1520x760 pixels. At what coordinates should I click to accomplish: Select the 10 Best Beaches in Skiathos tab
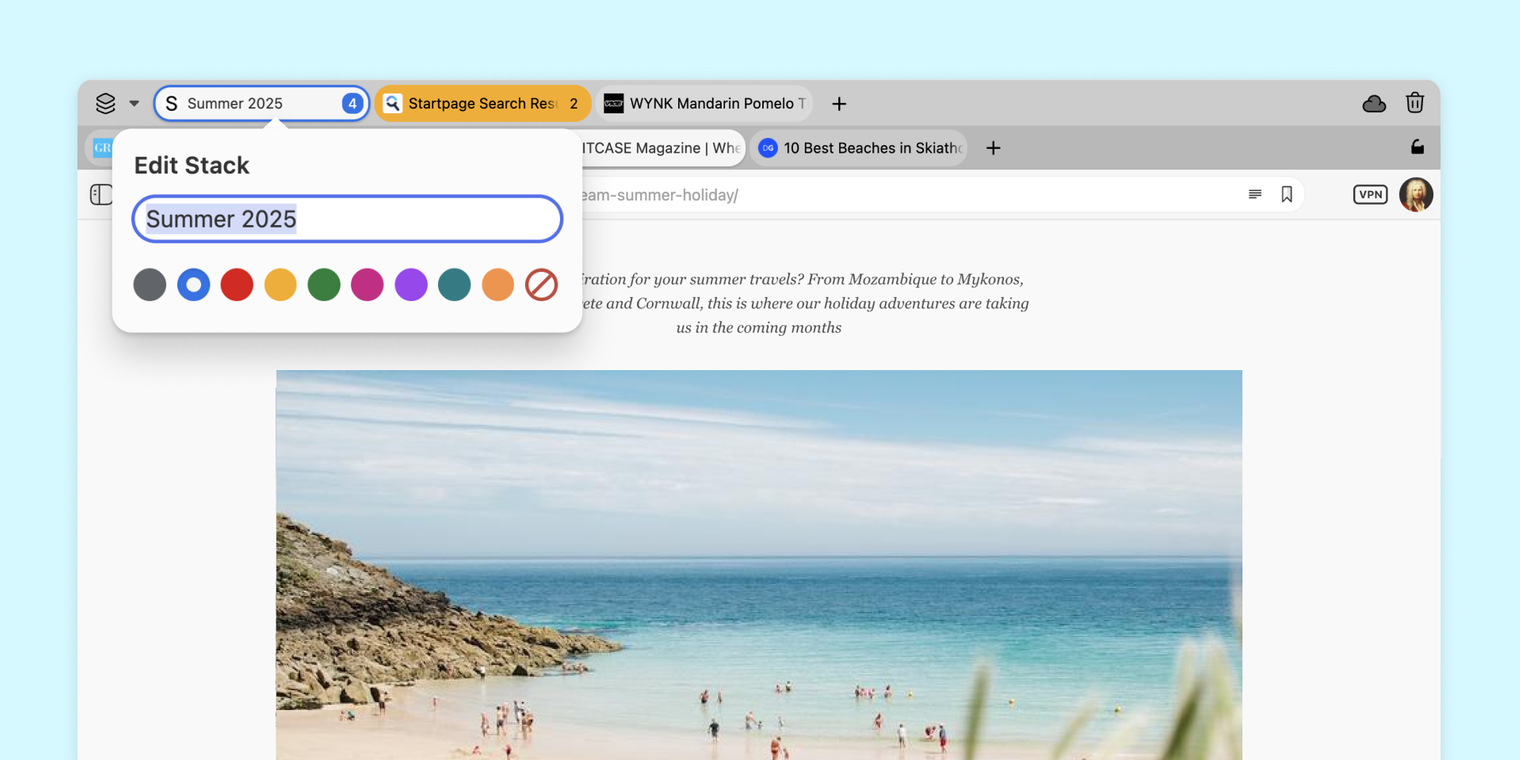(x=858, y=147)
